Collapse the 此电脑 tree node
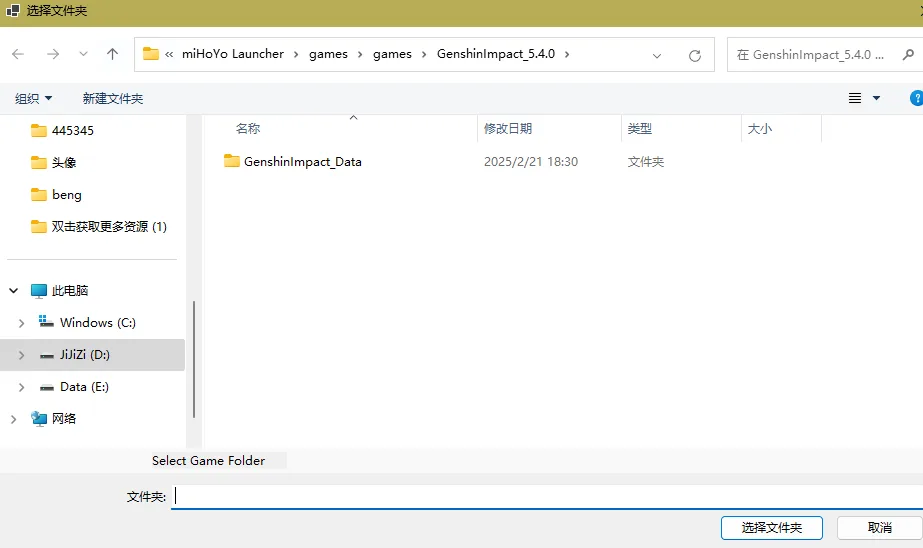Screen dimensions: 923x548 (x=14, y=290)
